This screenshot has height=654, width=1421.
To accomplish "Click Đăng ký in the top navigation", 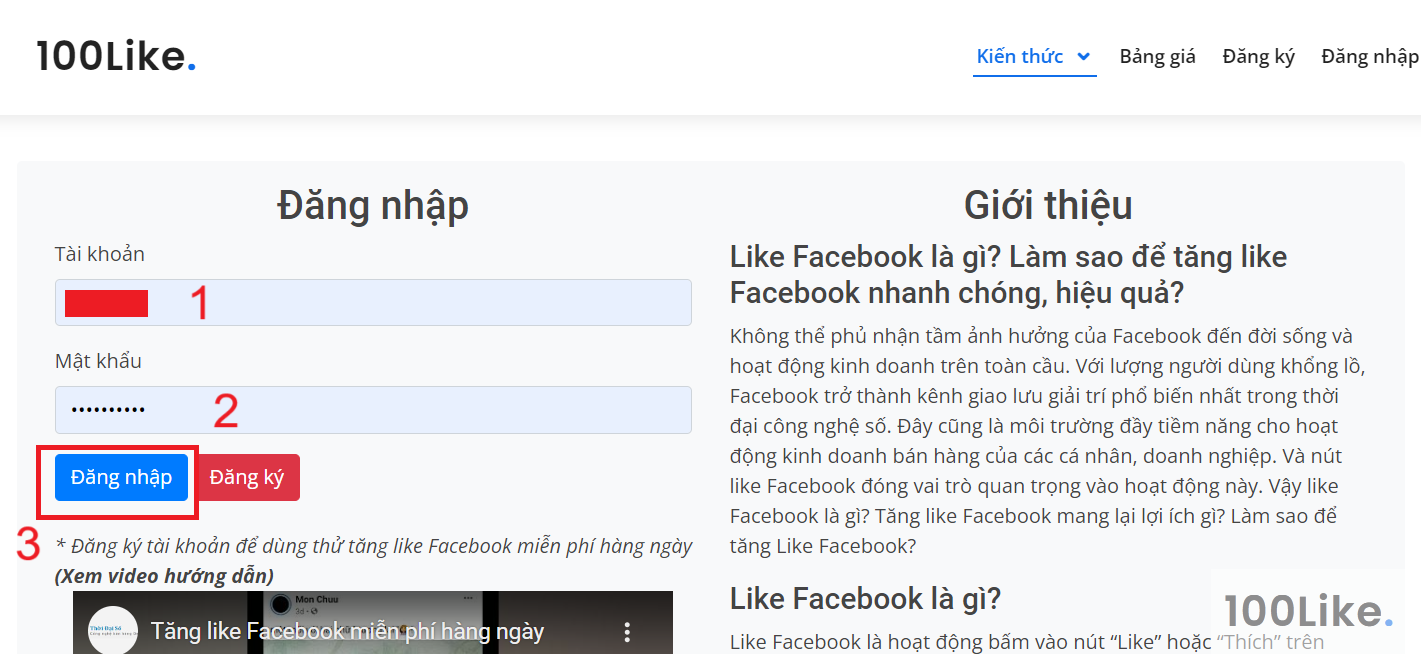I will pos(1257,56).
